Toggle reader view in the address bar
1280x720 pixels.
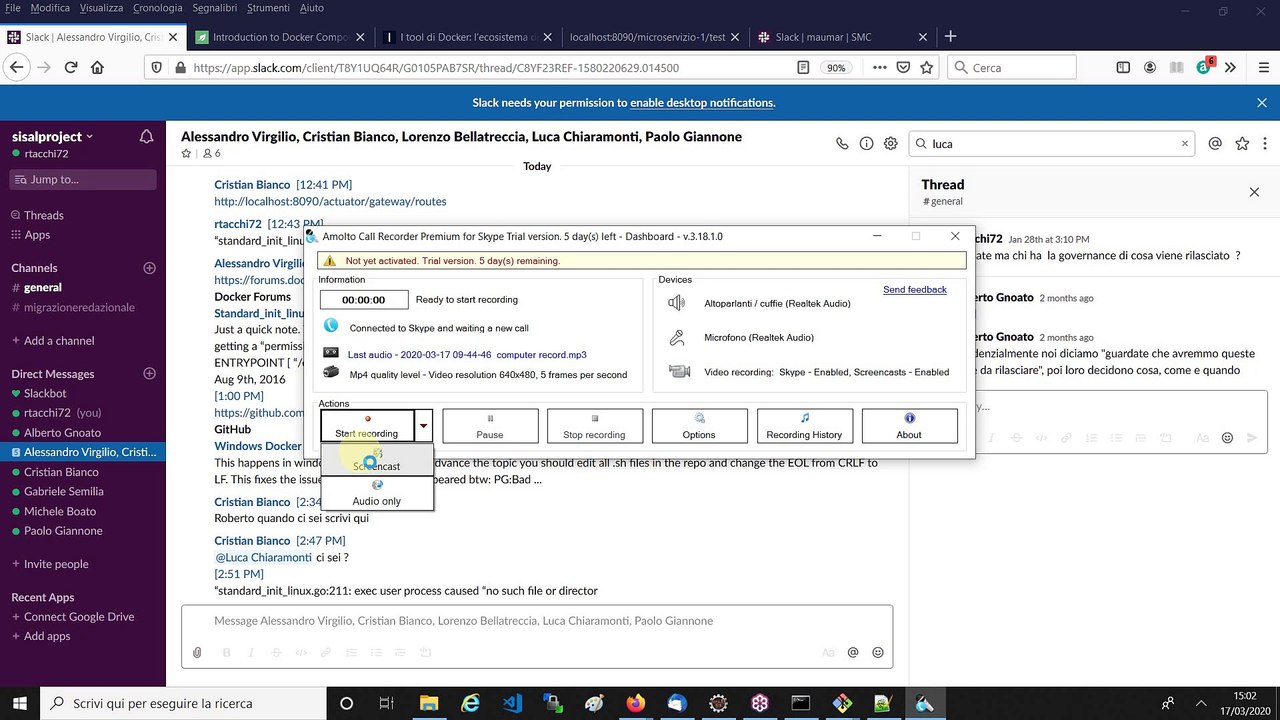pos(803,68)
